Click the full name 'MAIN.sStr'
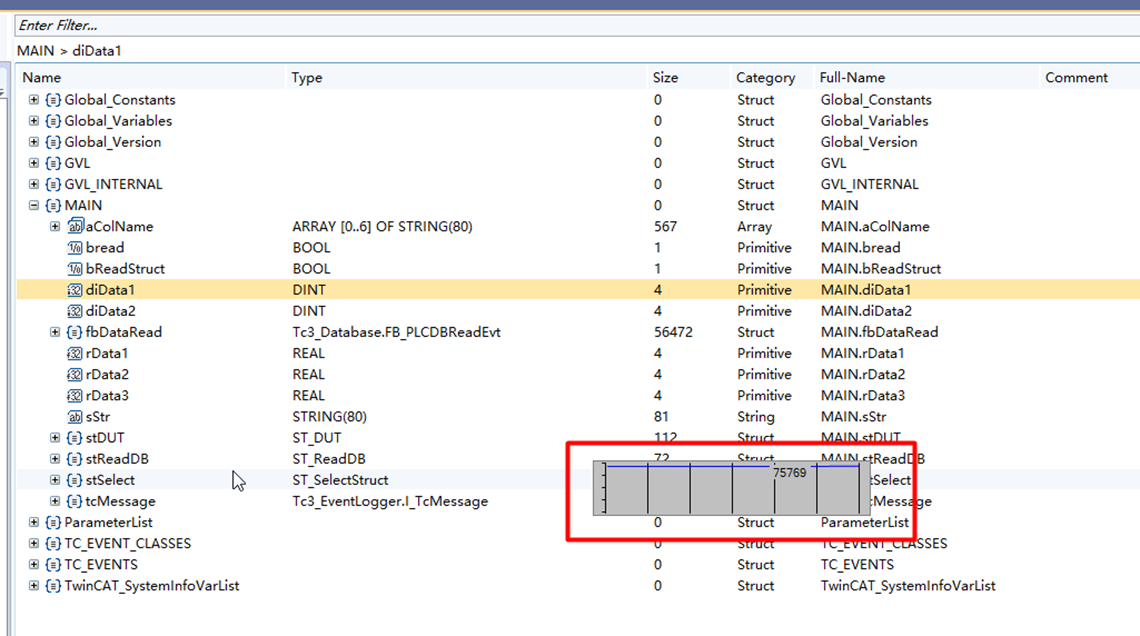The image size is (1140, 636). coord(854,416)
